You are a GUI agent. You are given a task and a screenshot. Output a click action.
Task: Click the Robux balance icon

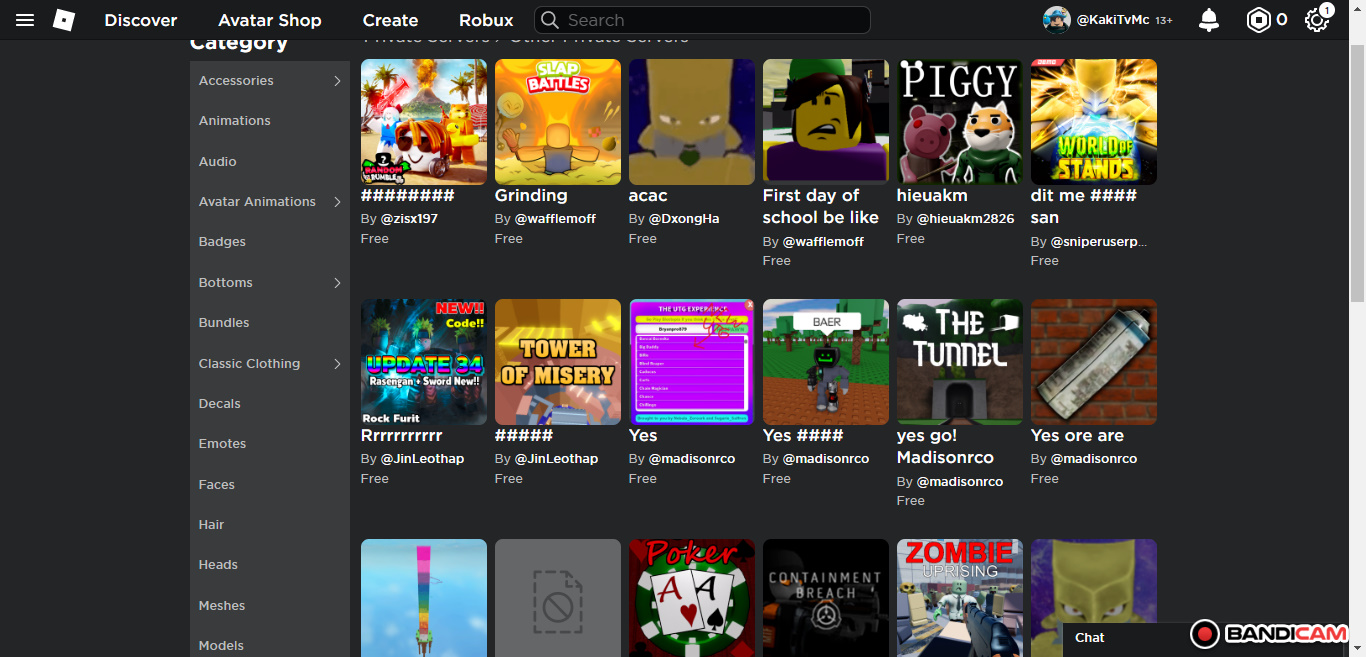click(1257, 20)
